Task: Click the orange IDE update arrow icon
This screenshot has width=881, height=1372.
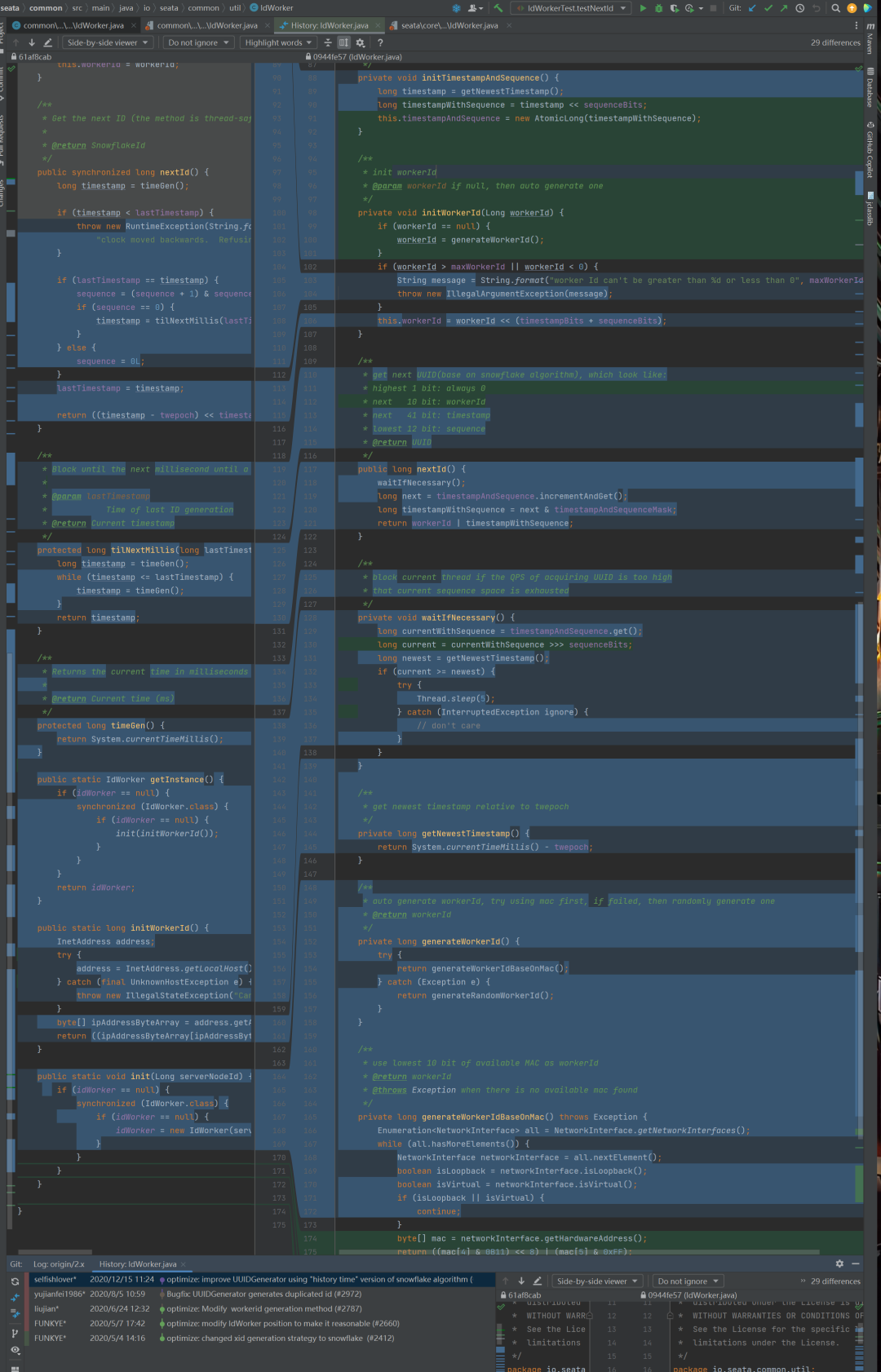Action: point(852,8)
